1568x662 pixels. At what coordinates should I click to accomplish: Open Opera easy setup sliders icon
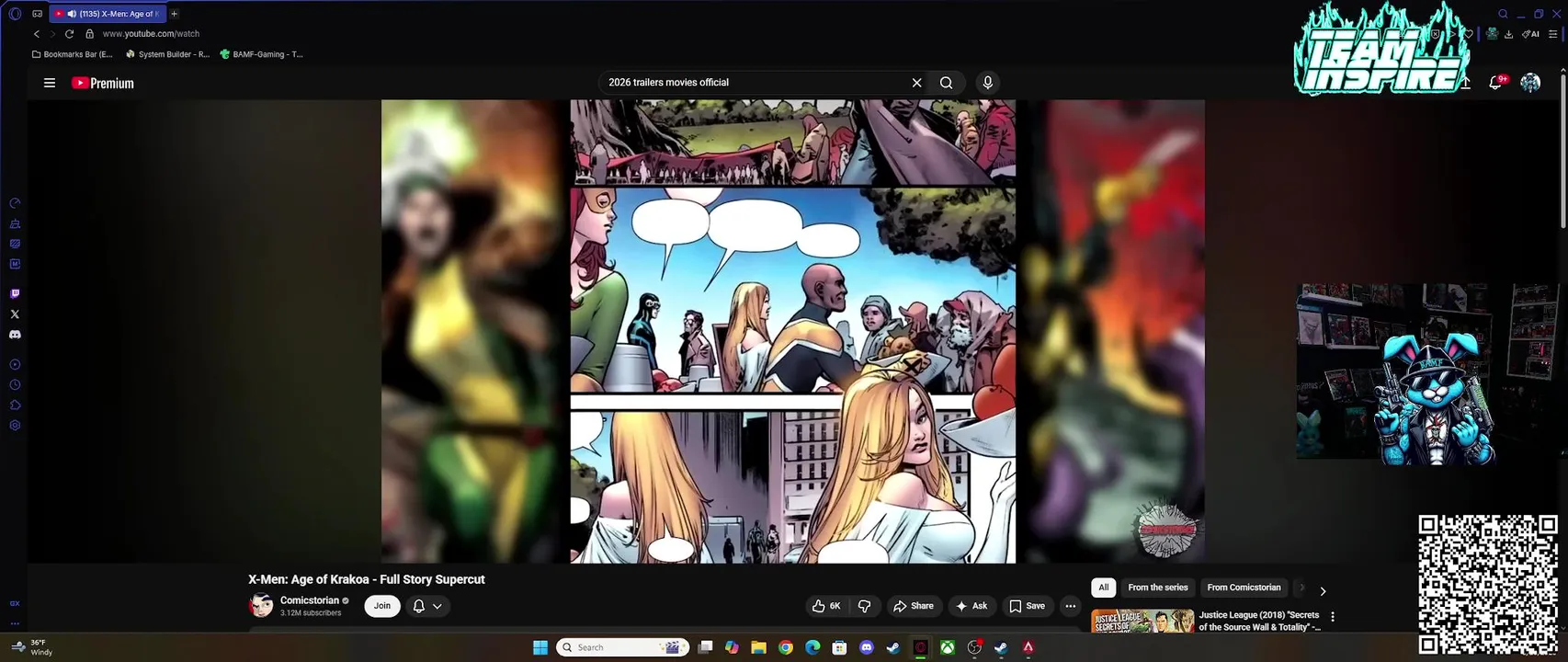(1553, 34)
